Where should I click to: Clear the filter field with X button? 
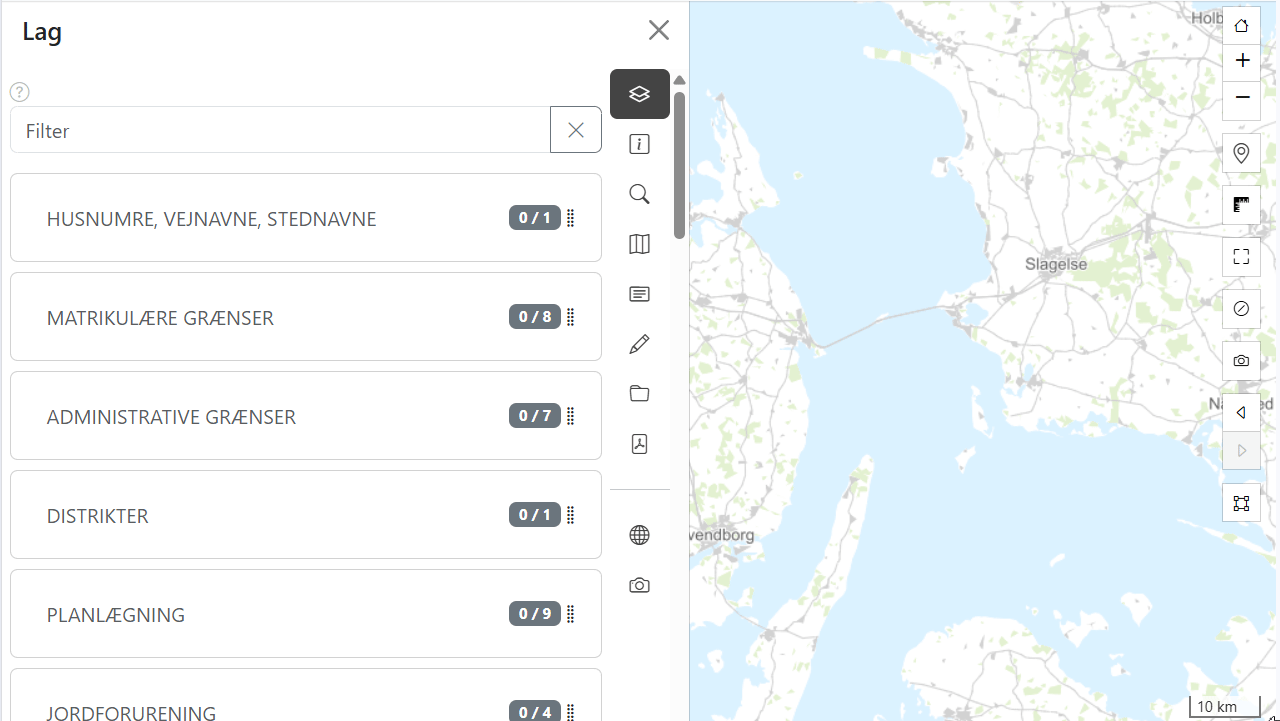tap(576, 130)
